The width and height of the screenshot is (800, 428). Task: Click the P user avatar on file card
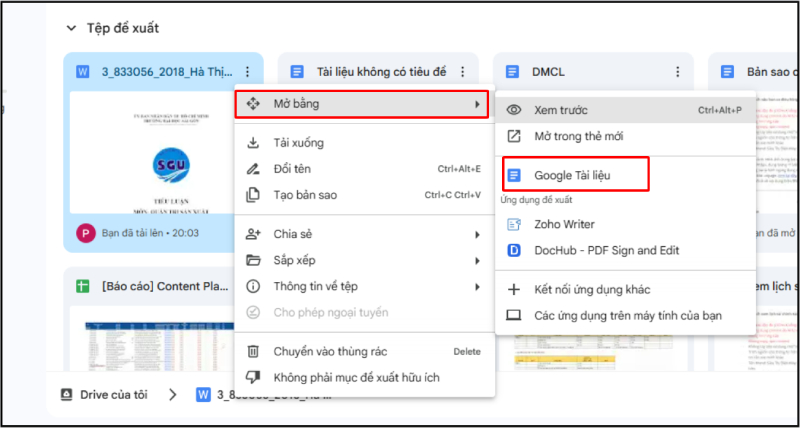click(x=86, y=234)
